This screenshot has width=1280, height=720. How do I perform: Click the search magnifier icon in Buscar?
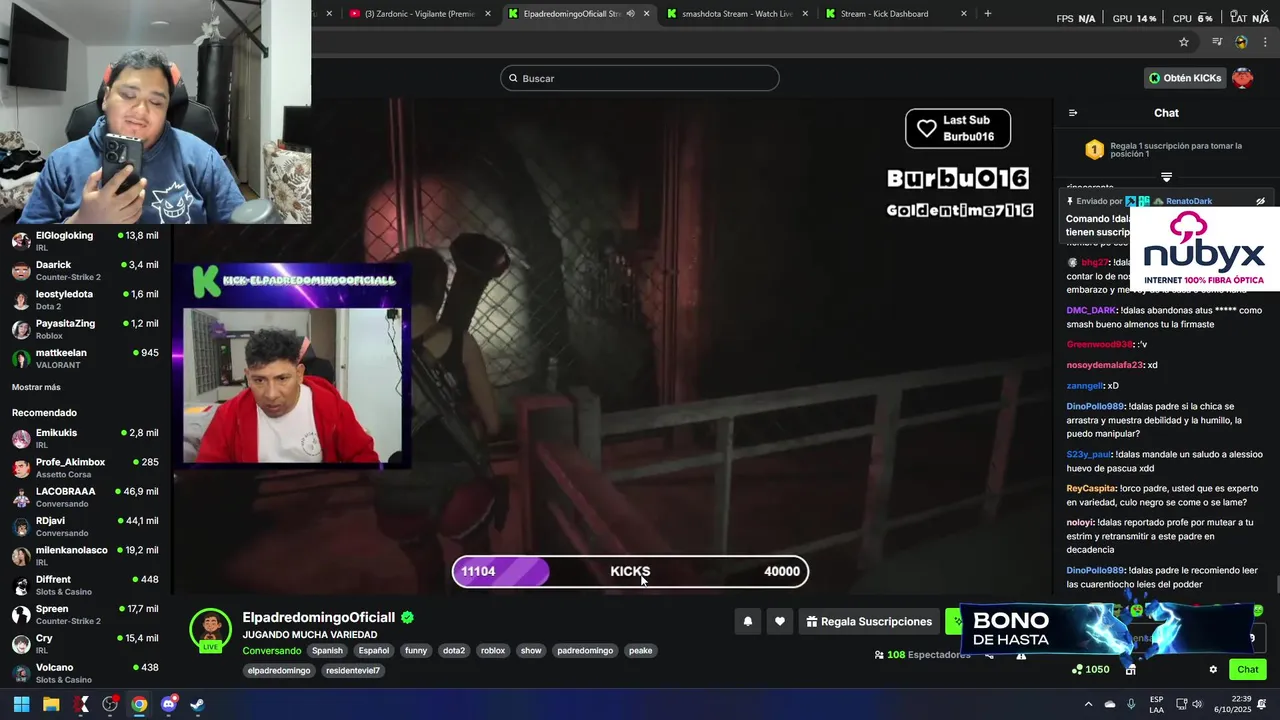pos(514,78)
